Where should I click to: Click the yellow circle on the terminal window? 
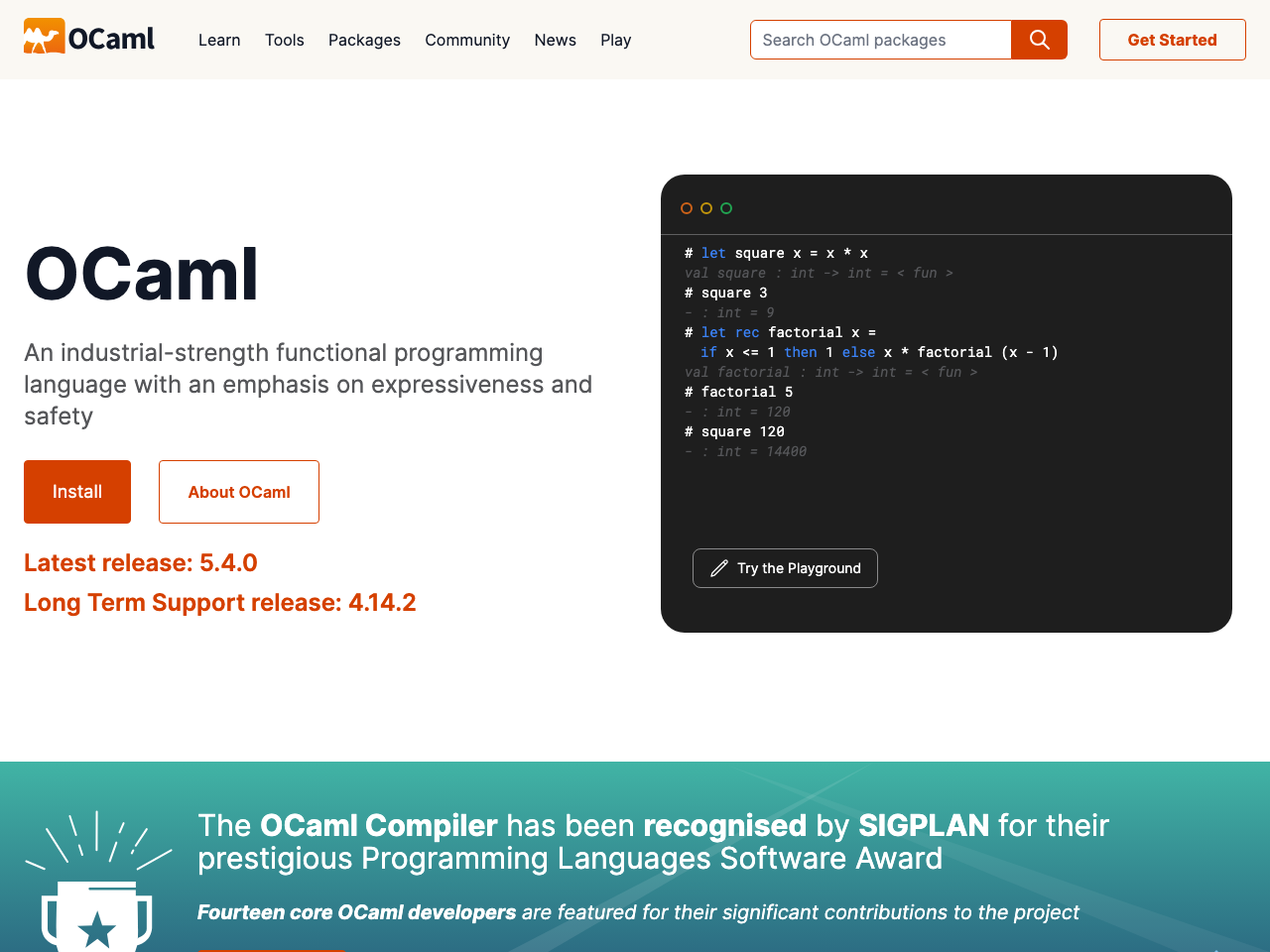coord(706,207)
